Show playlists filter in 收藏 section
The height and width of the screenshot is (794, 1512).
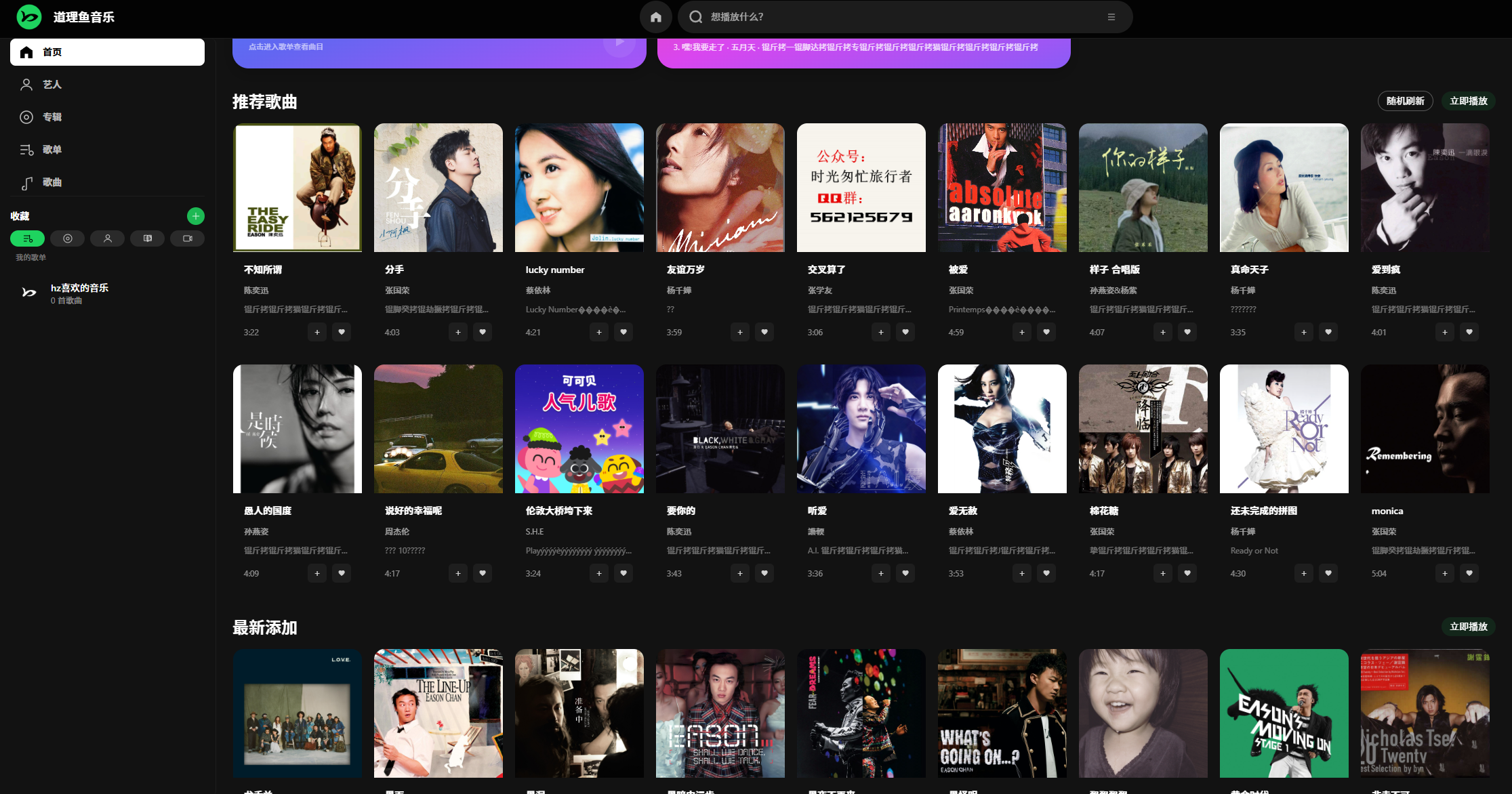coord(27,238)
